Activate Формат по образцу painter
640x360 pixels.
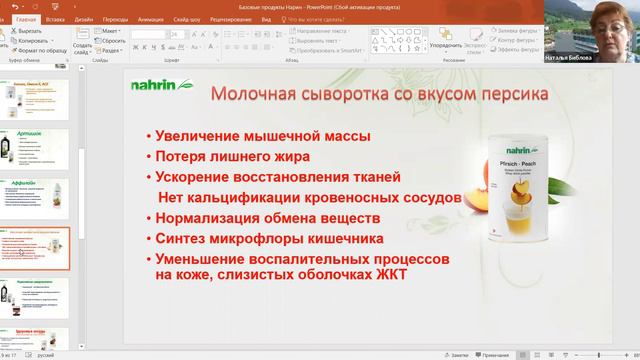[x=39, y=51]
